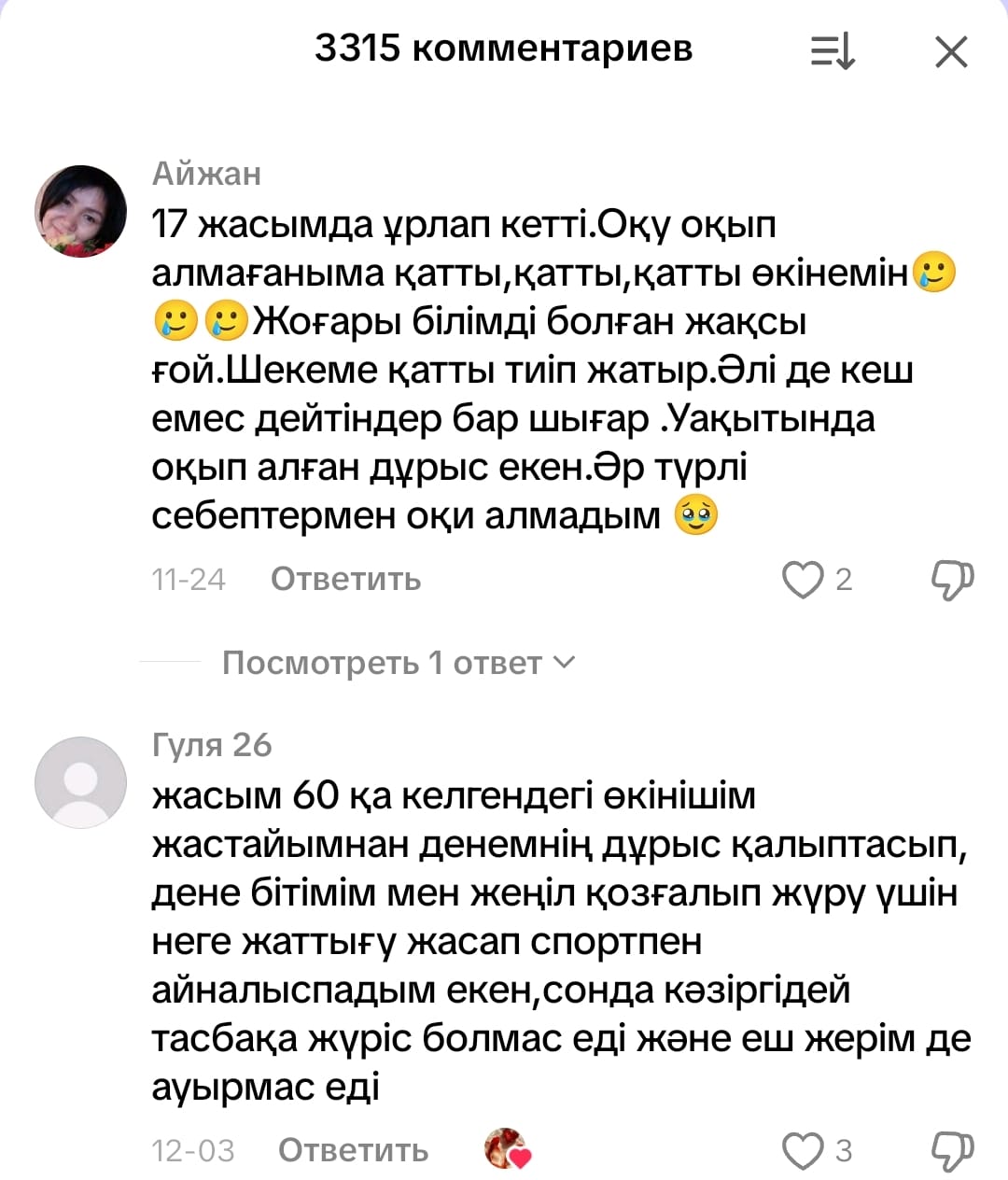Image resolution: width=1008 pixels, height=1180 pixels.
Task: Click the chevron next to "Посмотреть 1 ответ"
Action: click(565, 662)
